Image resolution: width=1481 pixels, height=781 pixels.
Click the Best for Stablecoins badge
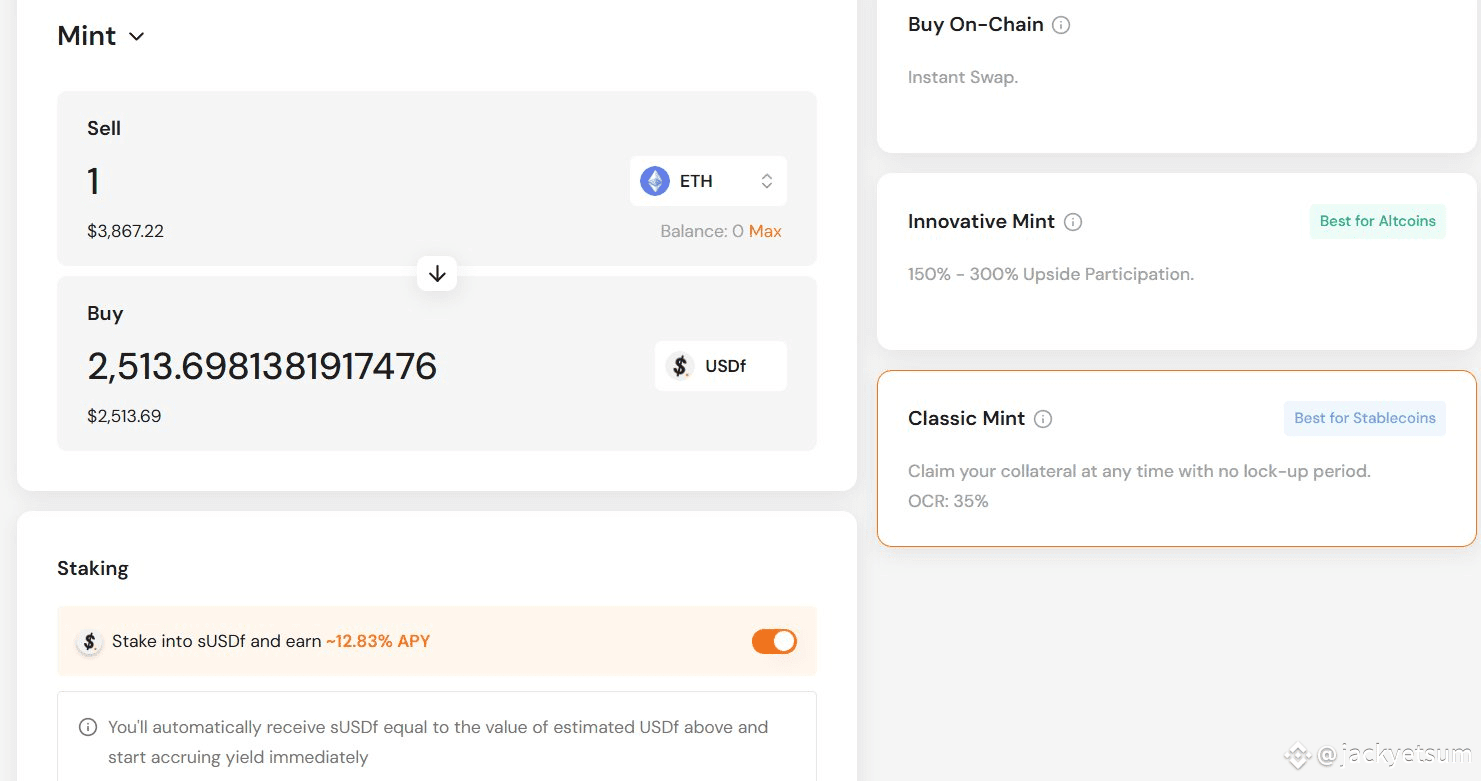point(1365,418)
